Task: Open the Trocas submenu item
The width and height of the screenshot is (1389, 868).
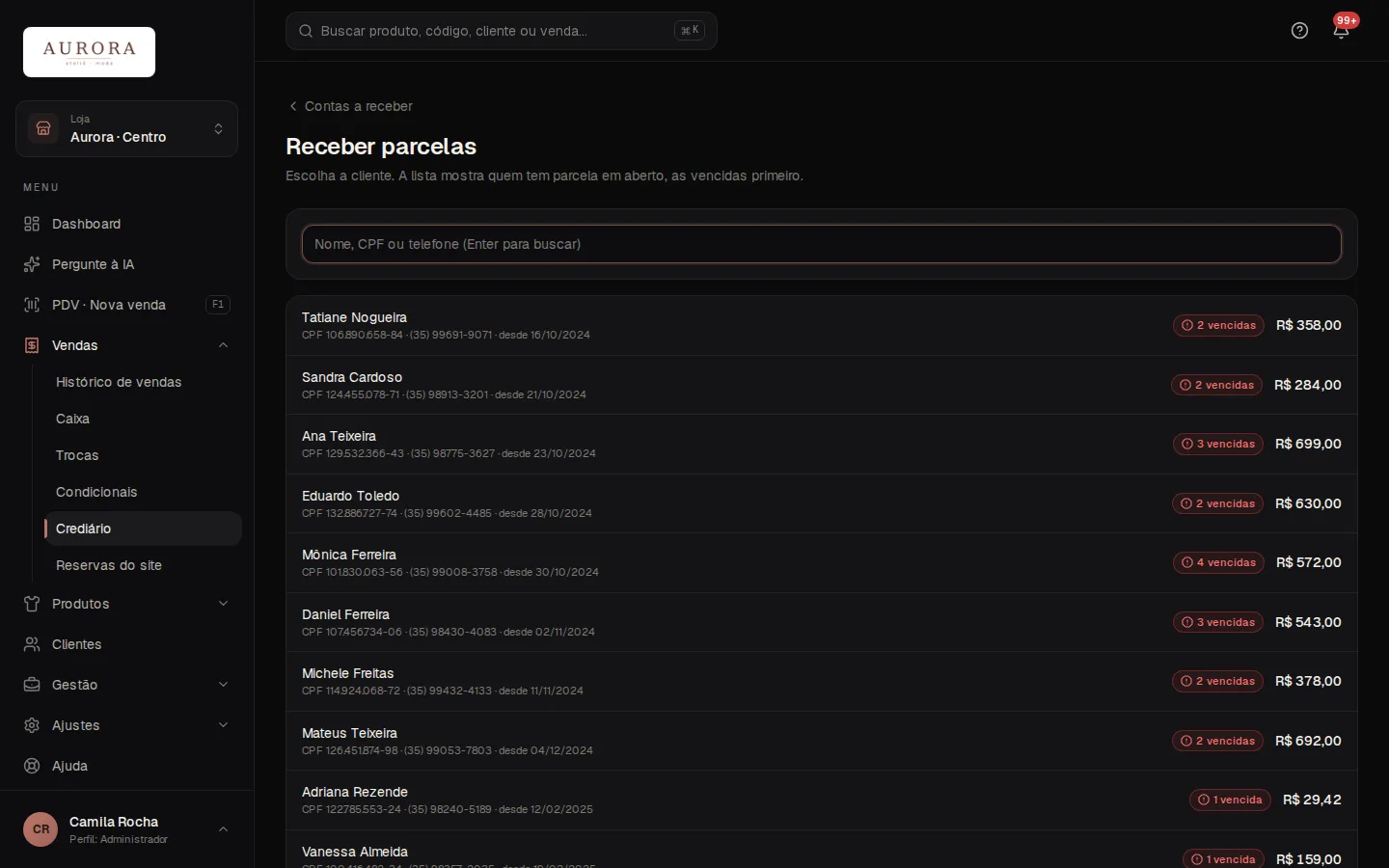Action: (143, 455)
